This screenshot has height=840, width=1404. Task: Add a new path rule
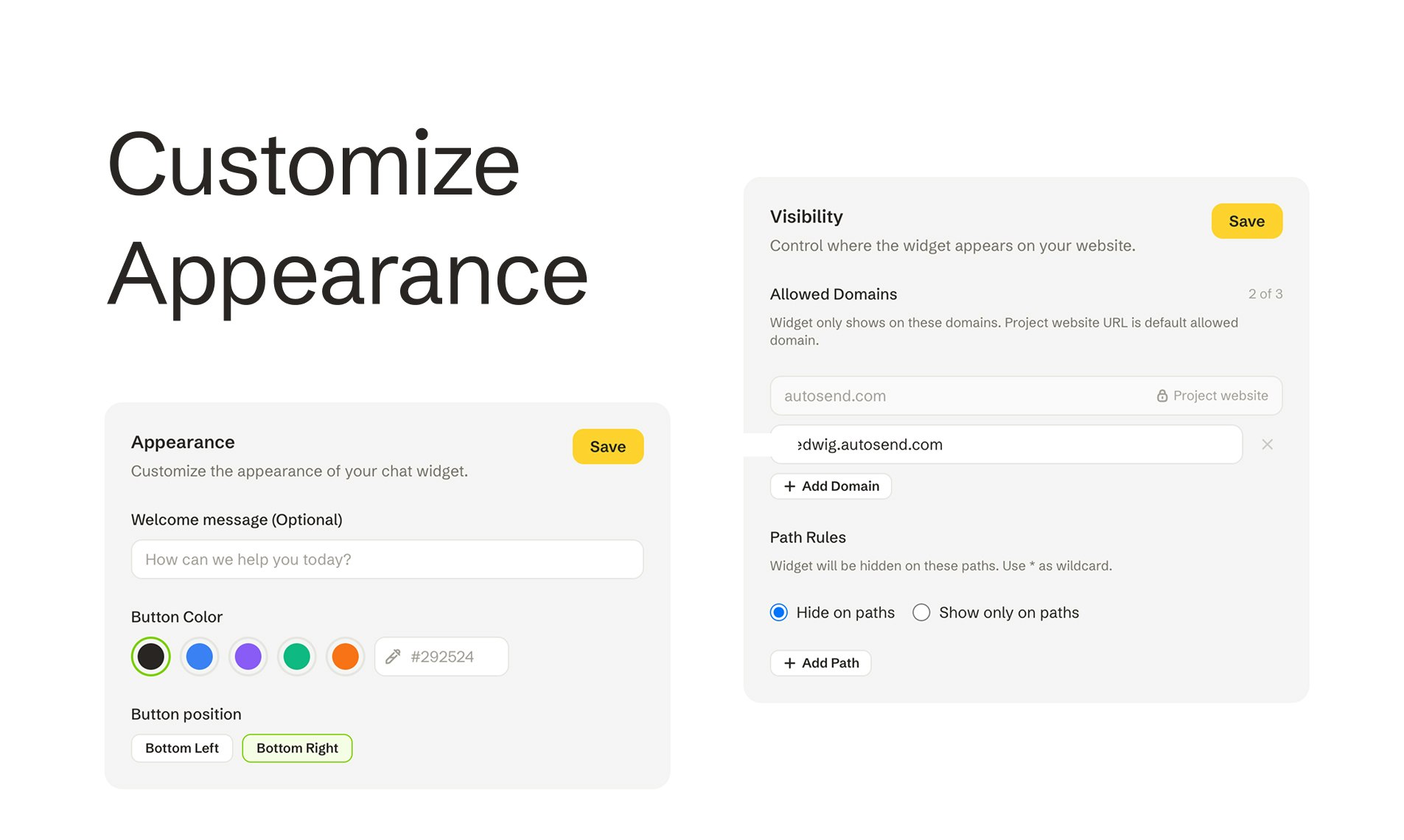click(x=820, y=662)
